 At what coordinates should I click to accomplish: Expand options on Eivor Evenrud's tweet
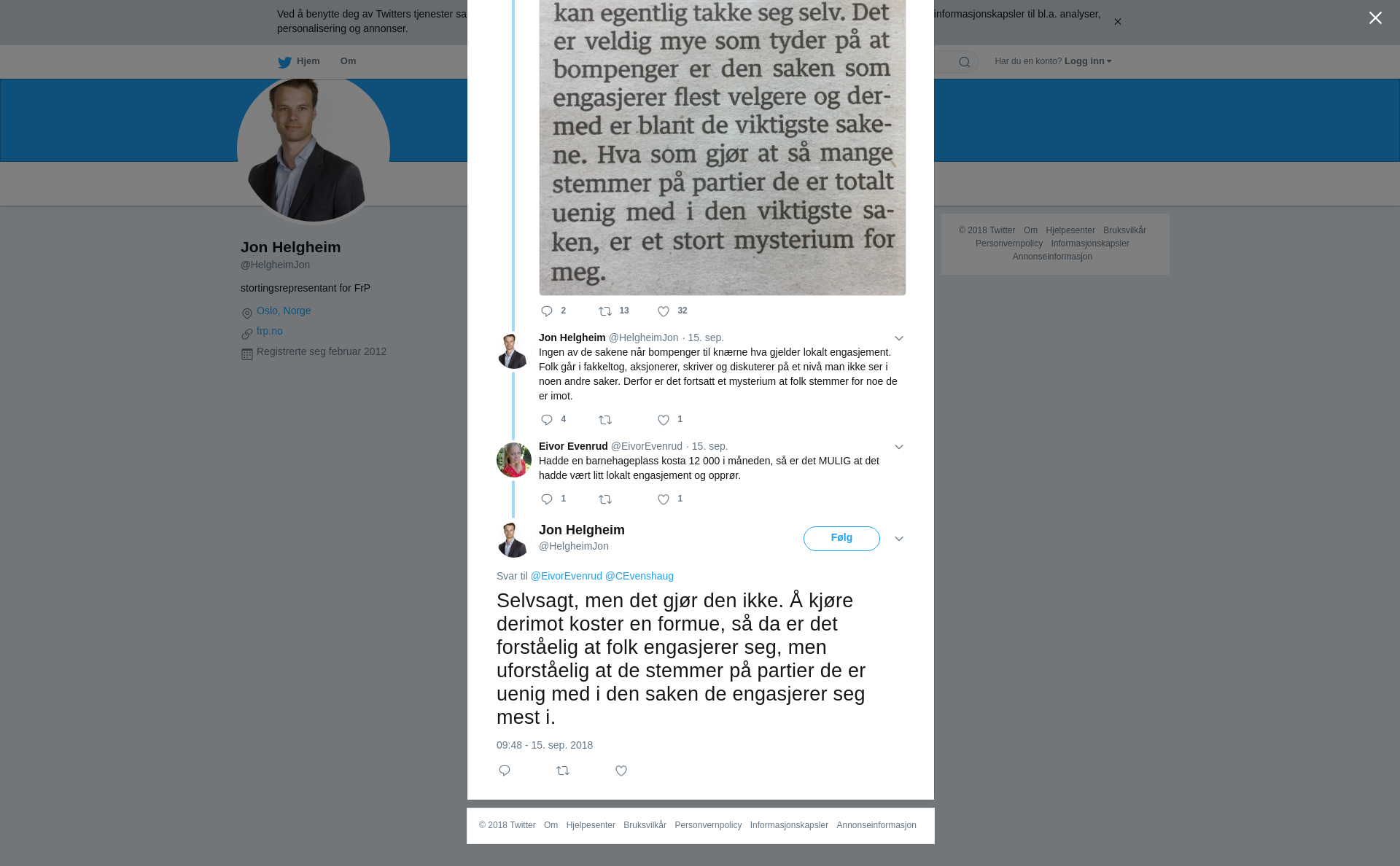[899, 447]
